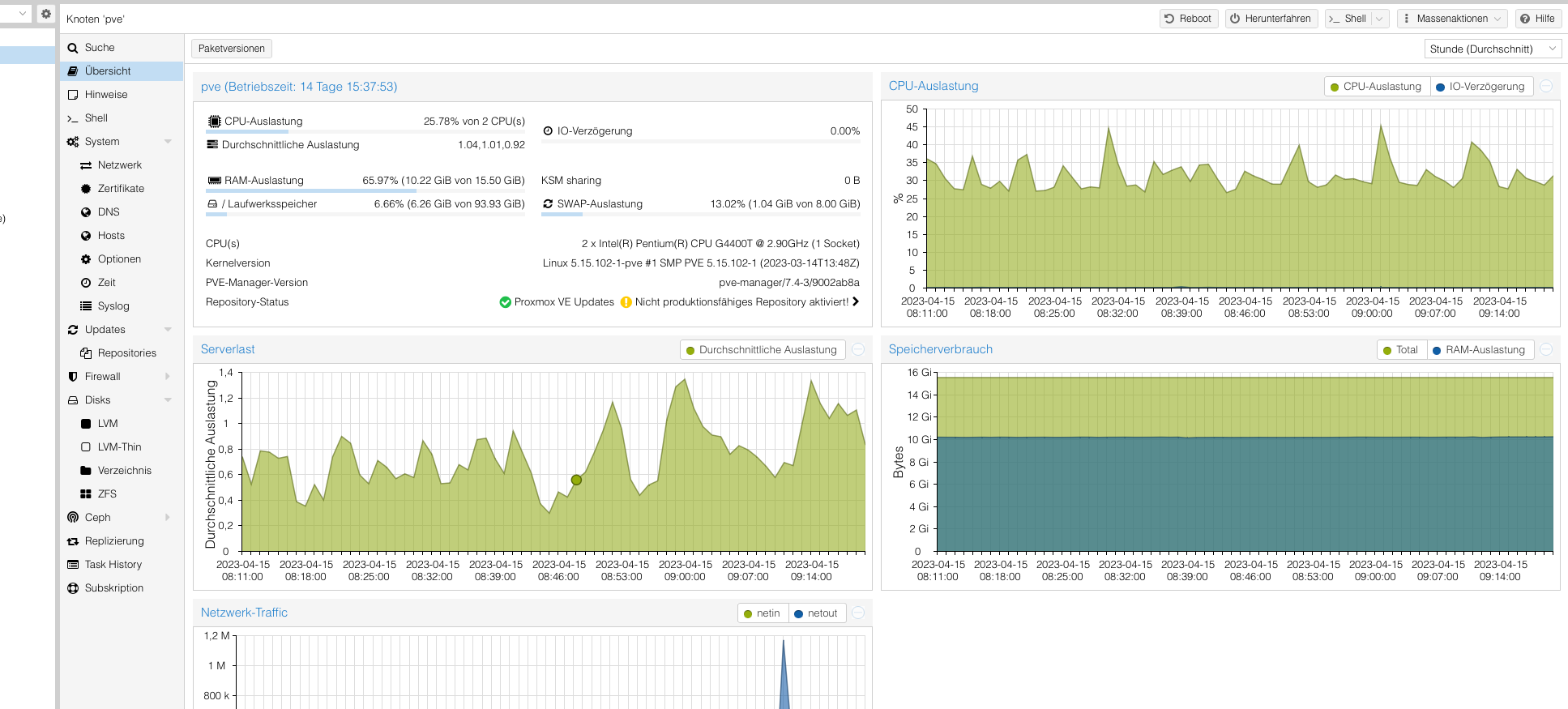Open the Shell button dropdown arrow in the header

[x=1380, y=19]
